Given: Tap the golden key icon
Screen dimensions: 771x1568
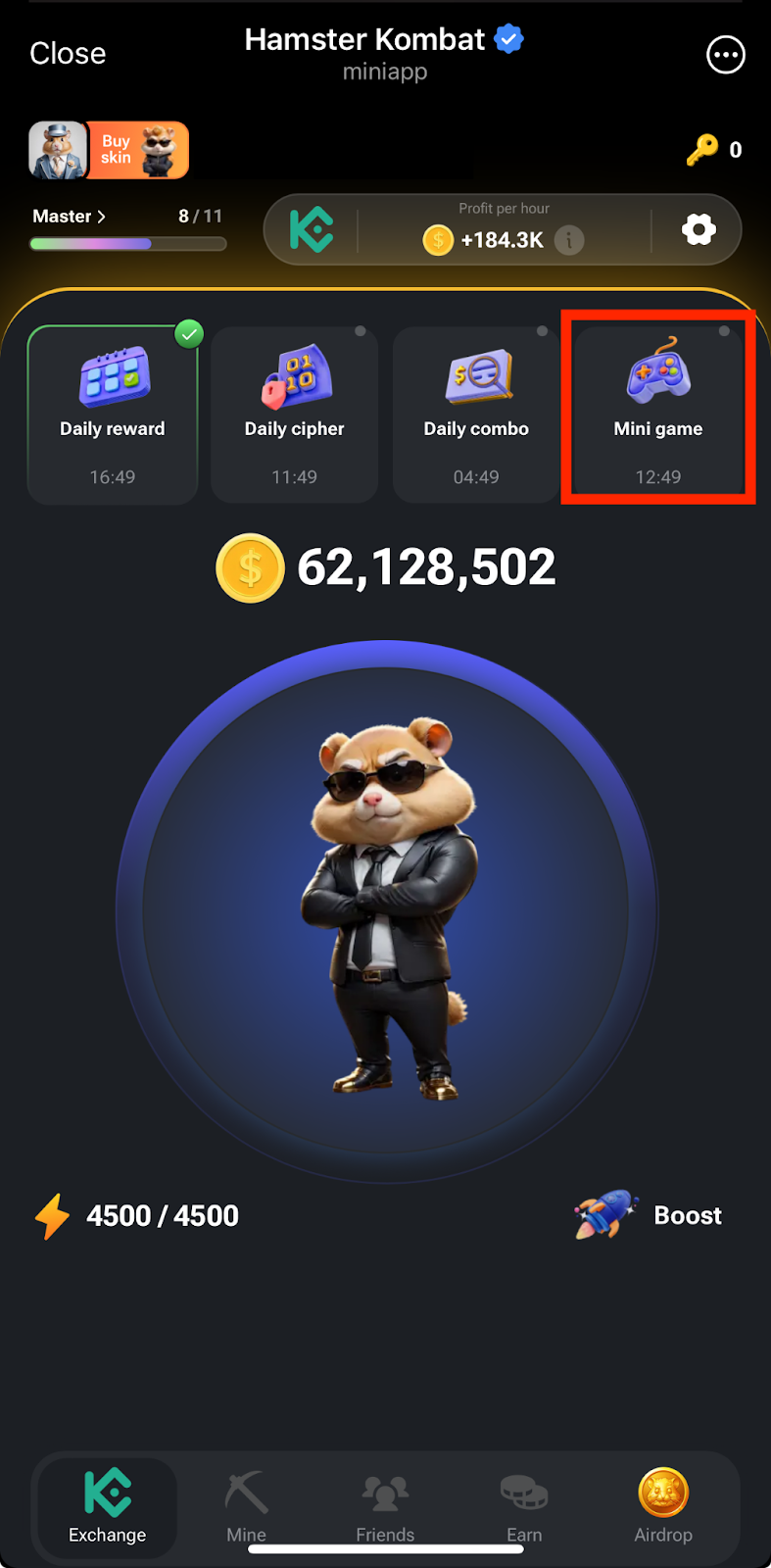Looking at the screenshot, I should (701, 150).
